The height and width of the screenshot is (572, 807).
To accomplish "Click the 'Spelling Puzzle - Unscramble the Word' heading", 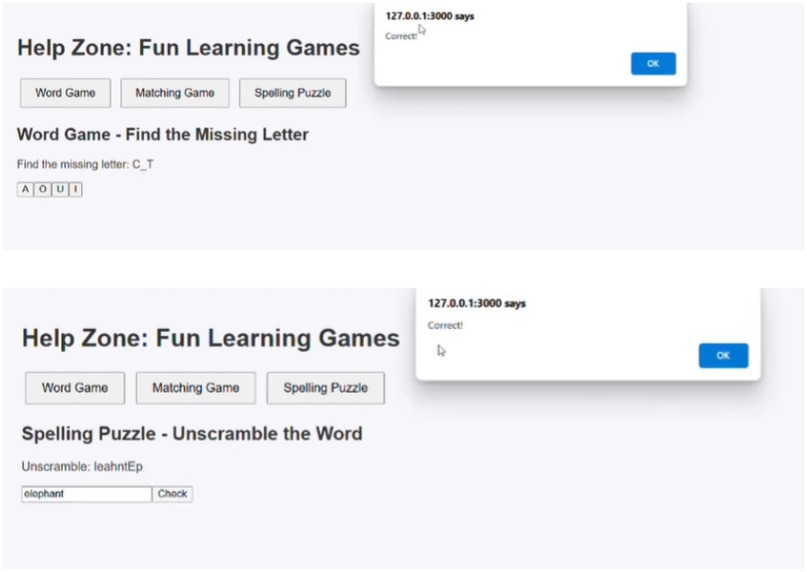I will tap(192, 434).
